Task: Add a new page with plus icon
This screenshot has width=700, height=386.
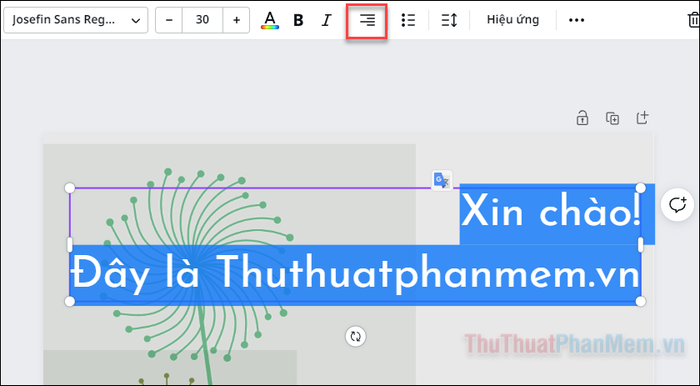Action: (x=642, y=118)
